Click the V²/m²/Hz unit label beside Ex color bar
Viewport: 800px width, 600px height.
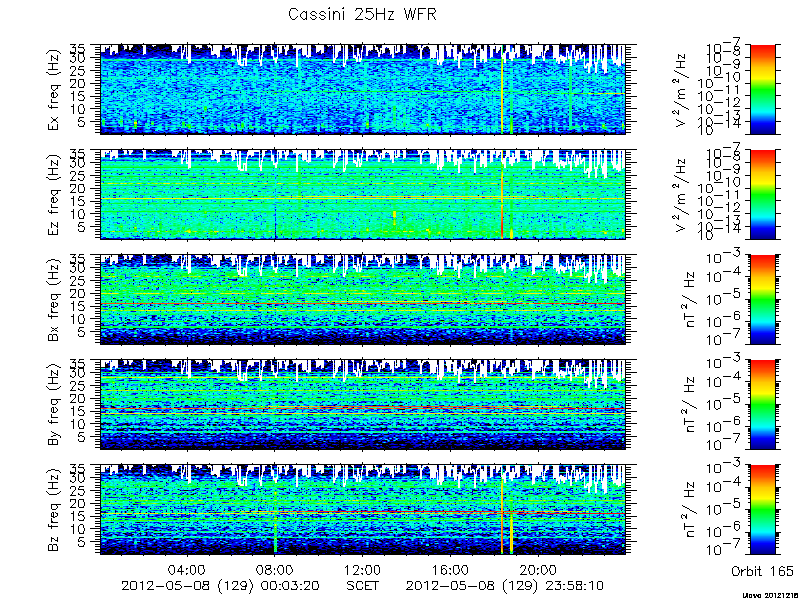(x=682, y=89)
